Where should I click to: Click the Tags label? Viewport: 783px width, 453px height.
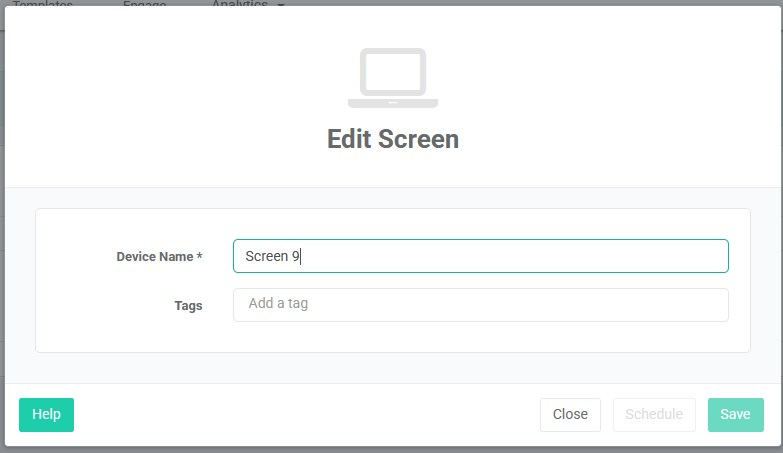188,306
